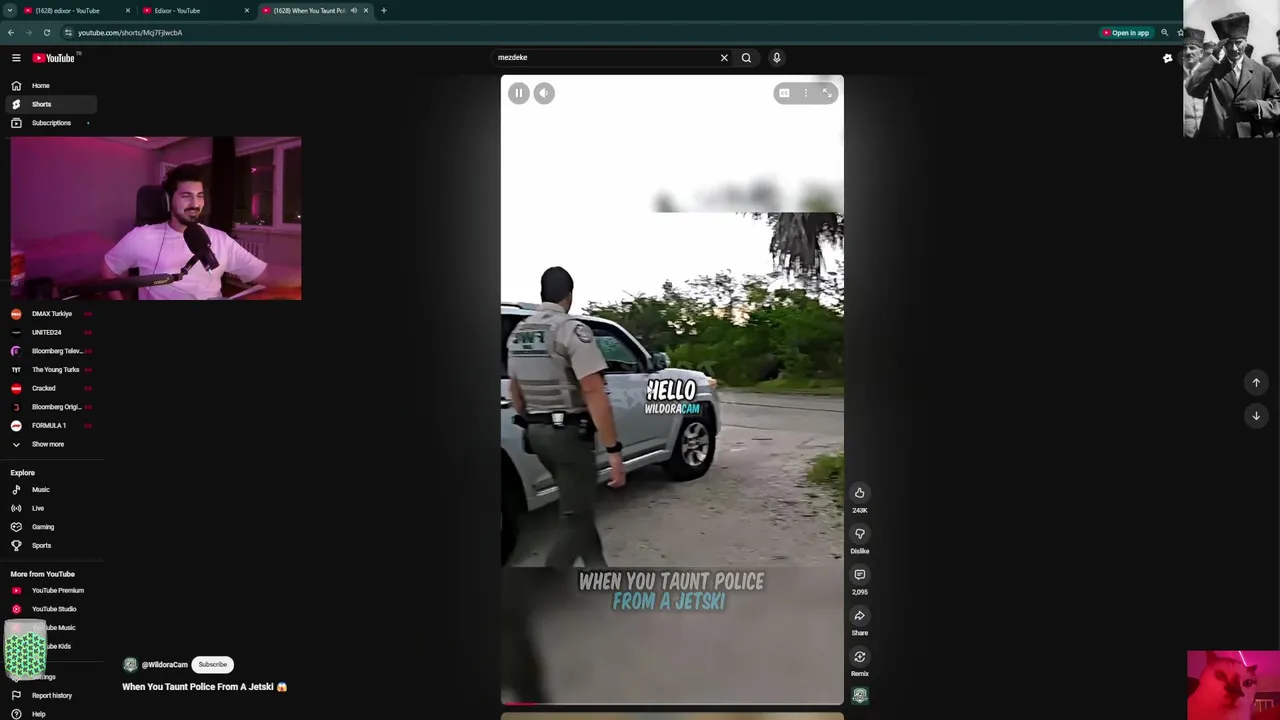Share this Short using the arrow icon
Viewport: 1280px width, 720px height.
pos(859,616)
